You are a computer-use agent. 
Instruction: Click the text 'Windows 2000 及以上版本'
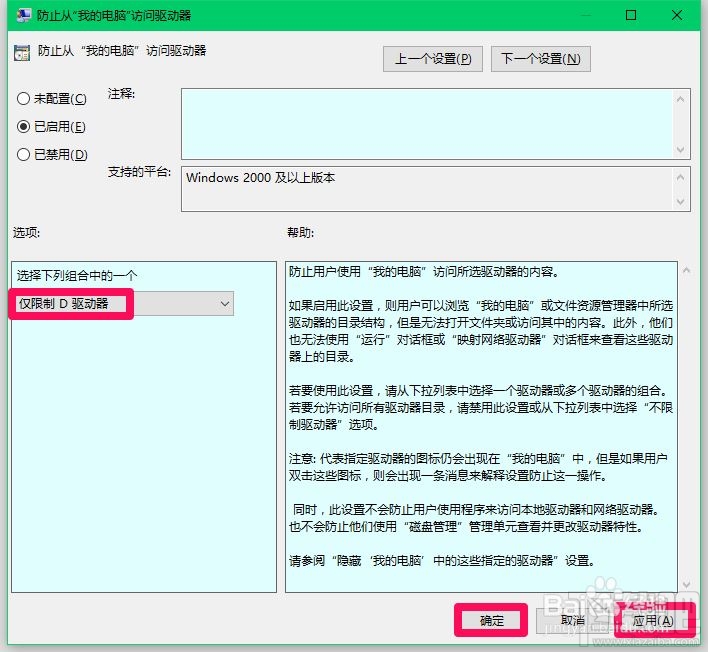point(261,177)
